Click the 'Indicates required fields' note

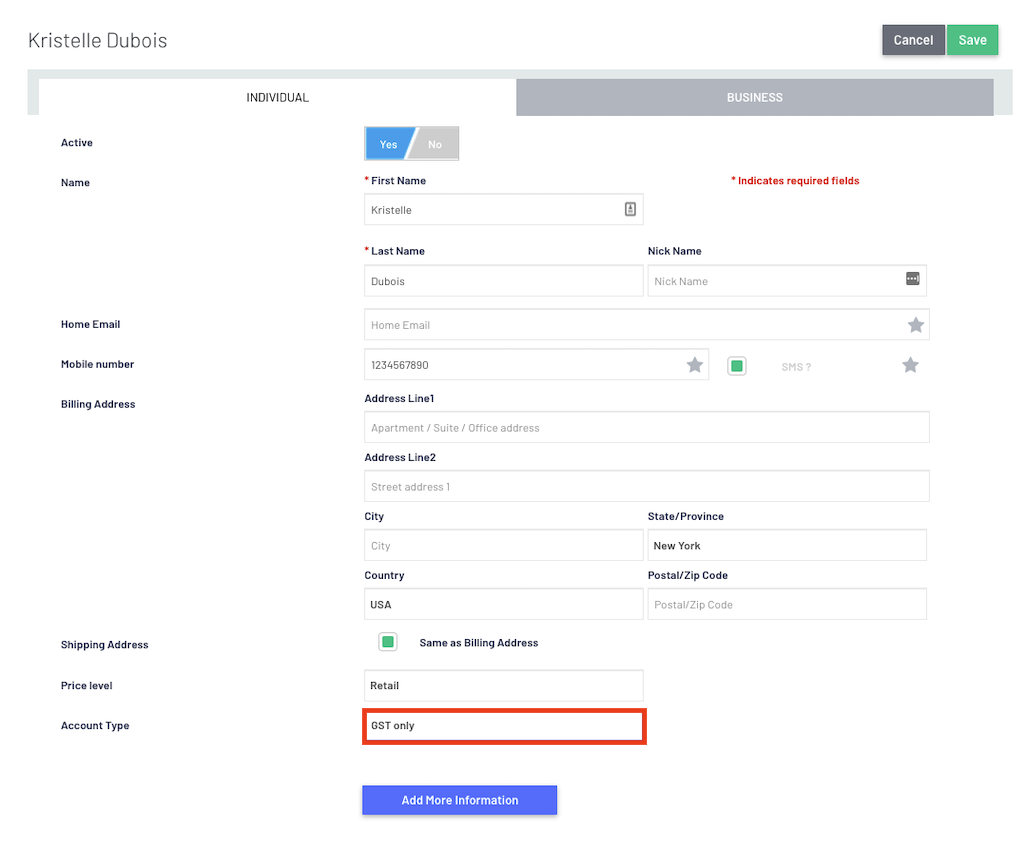click(x=795, y=181)
